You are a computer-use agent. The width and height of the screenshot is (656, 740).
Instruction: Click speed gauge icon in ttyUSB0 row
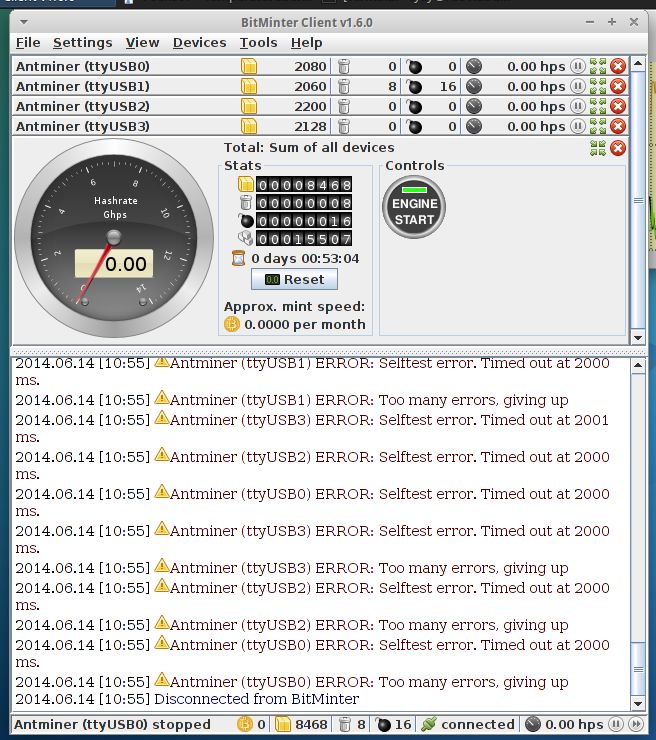tap(474, 66)
